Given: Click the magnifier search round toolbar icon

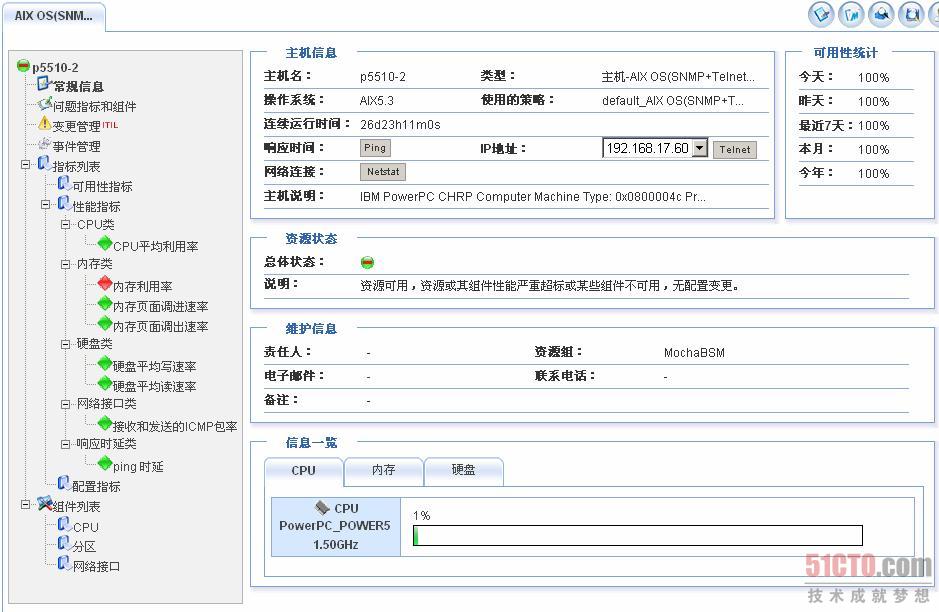Looking at the screenshot, I should coord(881,14).
